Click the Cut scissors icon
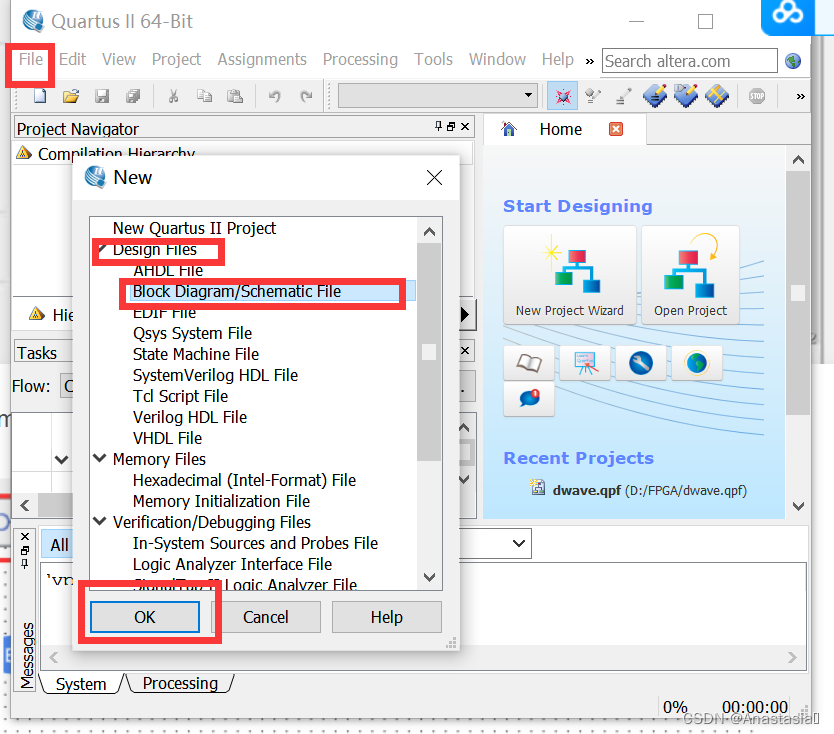This screenshot has height=734, width=834. pyautogui.click(x=173, y=96)
